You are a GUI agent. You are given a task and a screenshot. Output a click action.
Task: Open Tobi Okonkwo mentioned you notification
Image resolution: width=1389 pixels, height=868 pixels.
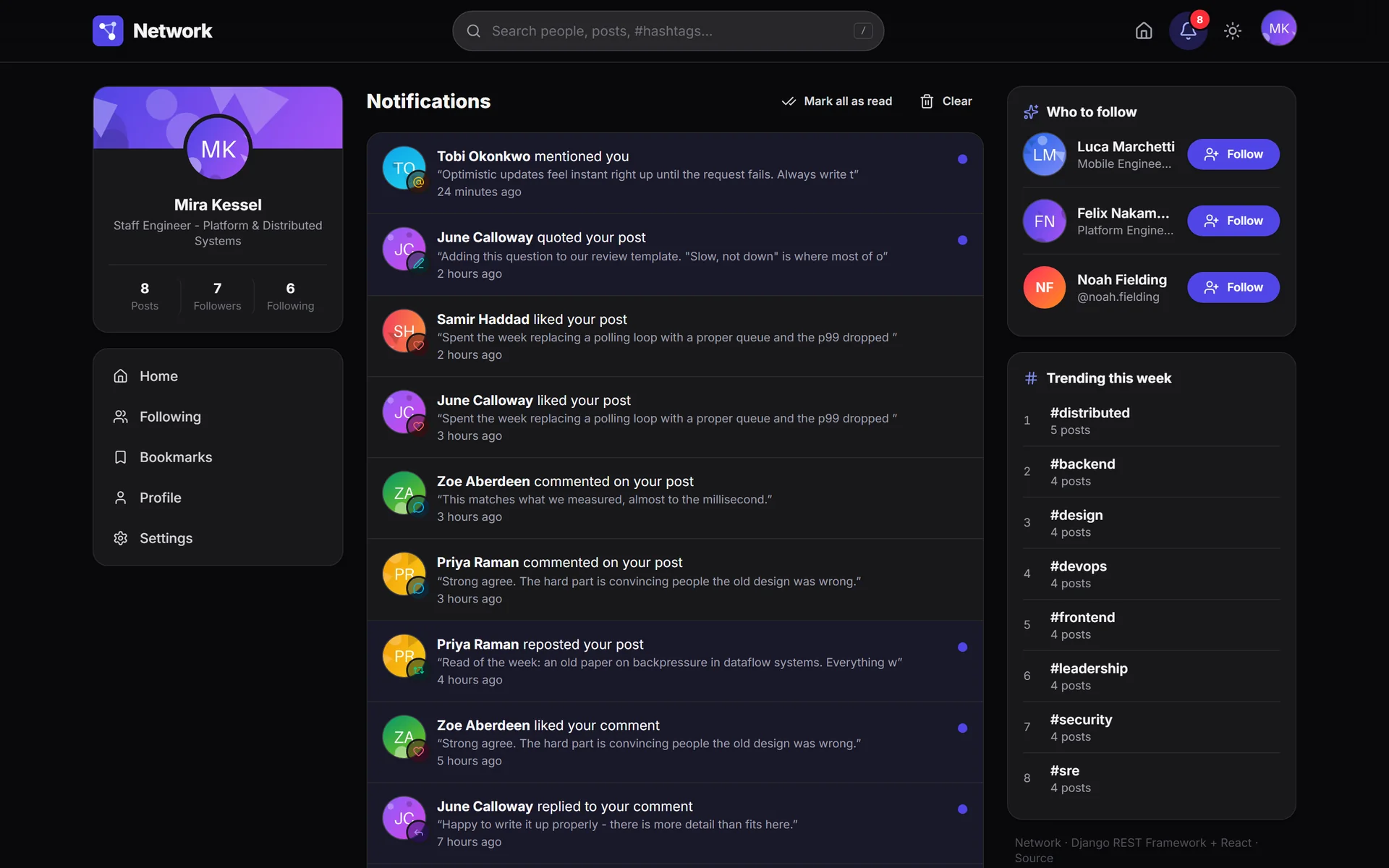tap(674, 173)
